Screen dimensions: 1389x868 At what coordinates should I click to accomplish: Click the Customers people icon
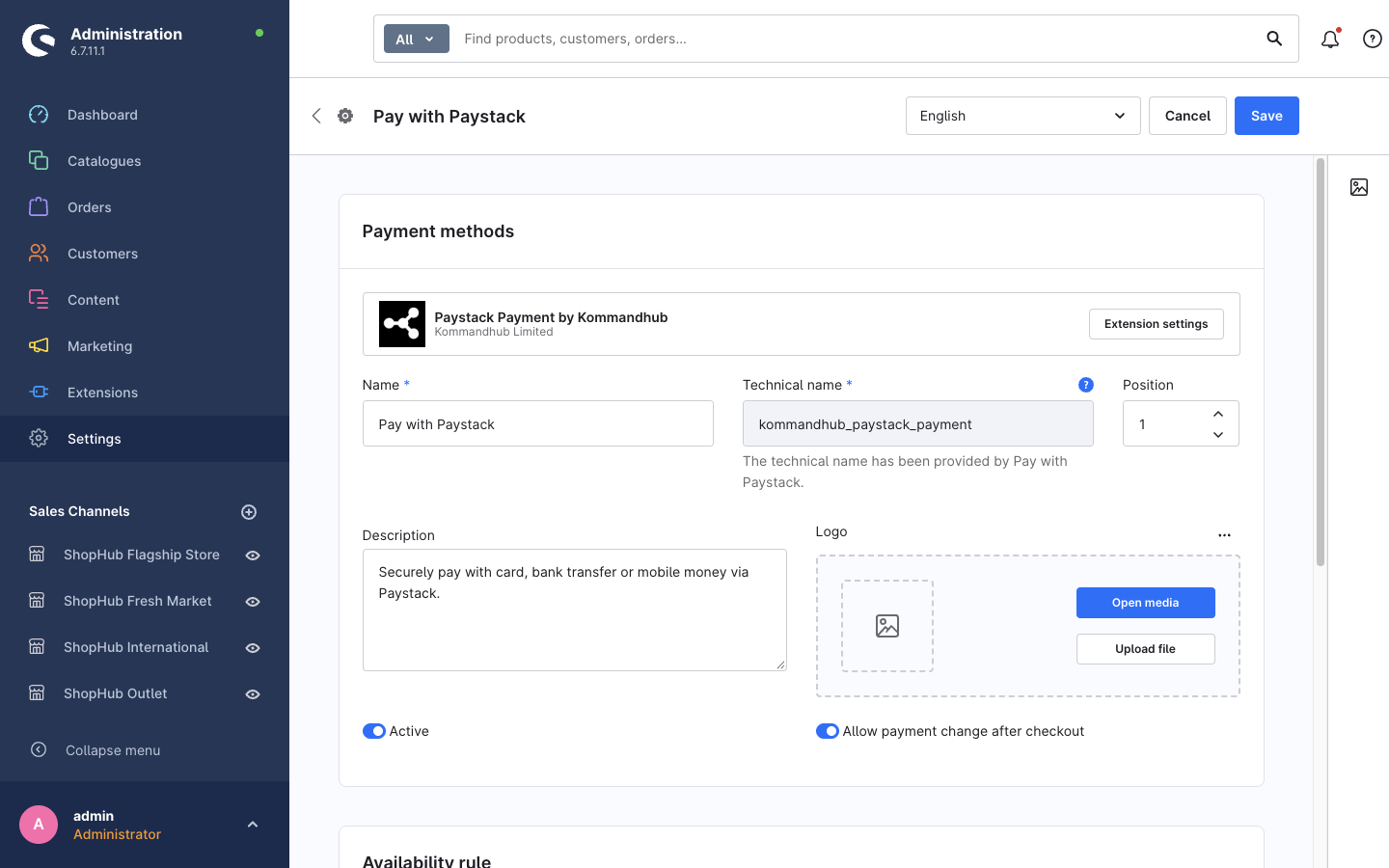pyautogui.click(x=39, y=254)
